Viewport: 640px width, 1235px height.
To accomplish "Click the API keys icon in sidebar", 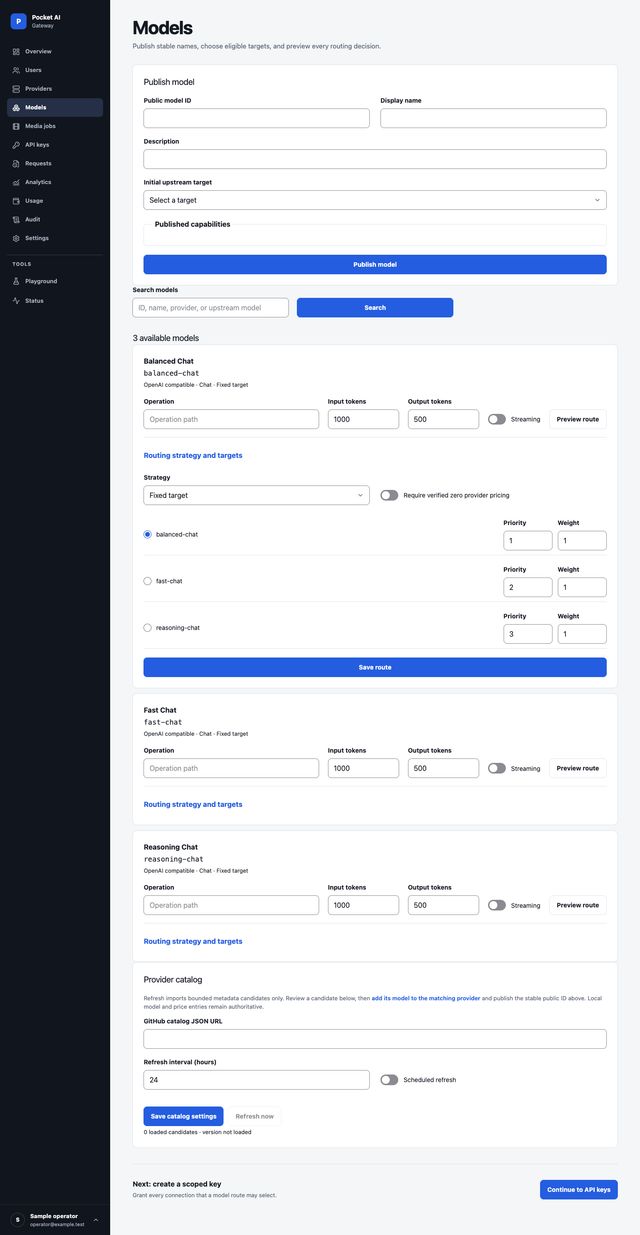I will coord(16,145).
